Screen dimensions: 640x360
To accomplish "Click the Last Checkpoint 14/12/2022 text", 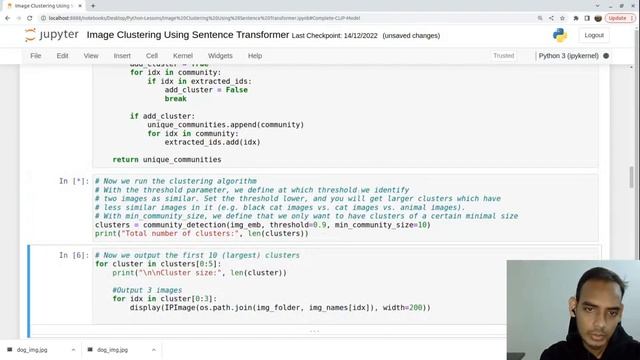I will point(334,36).
